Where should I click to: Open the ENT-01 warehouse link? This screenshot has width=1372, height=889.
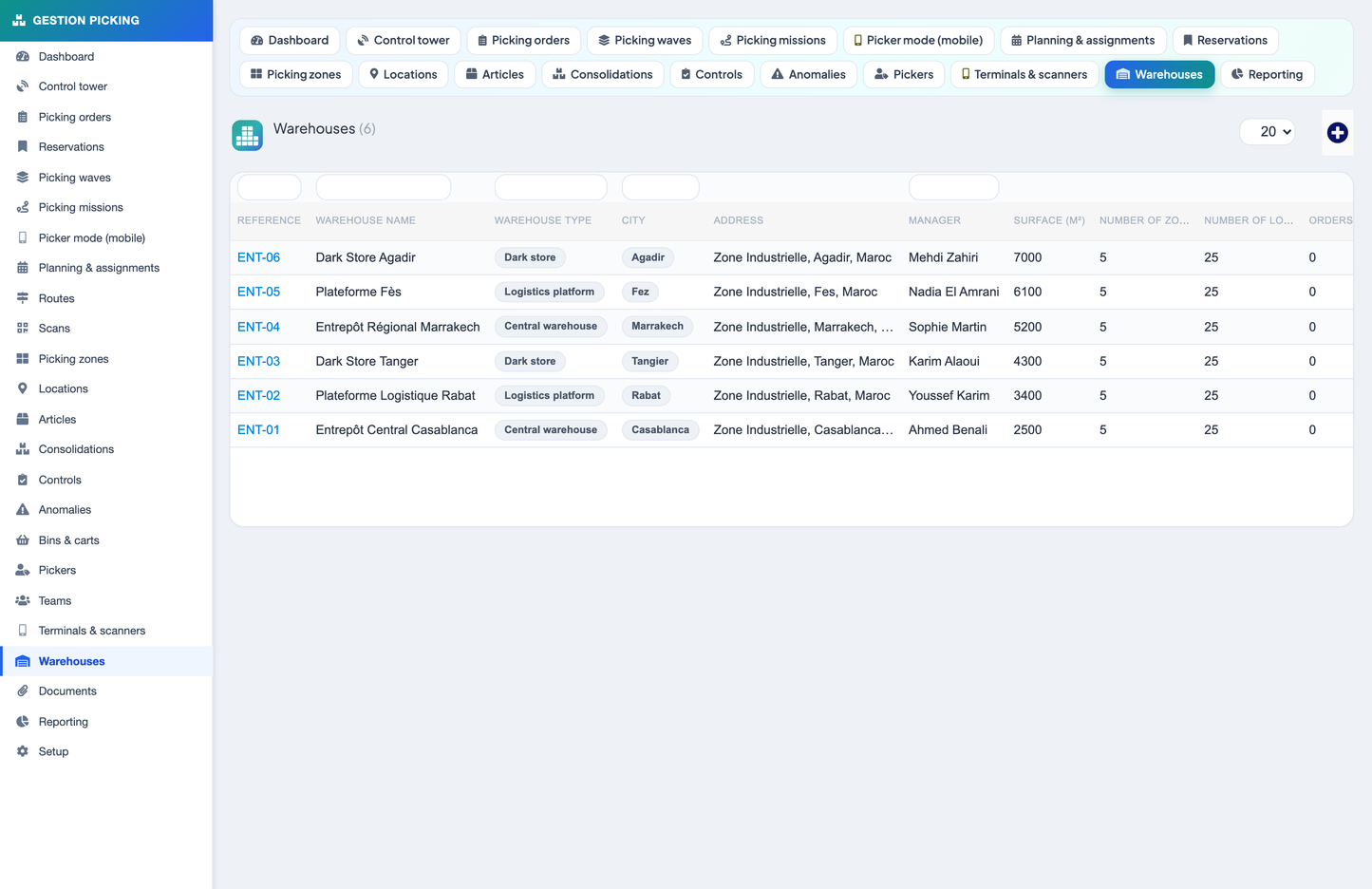point(258,430)
